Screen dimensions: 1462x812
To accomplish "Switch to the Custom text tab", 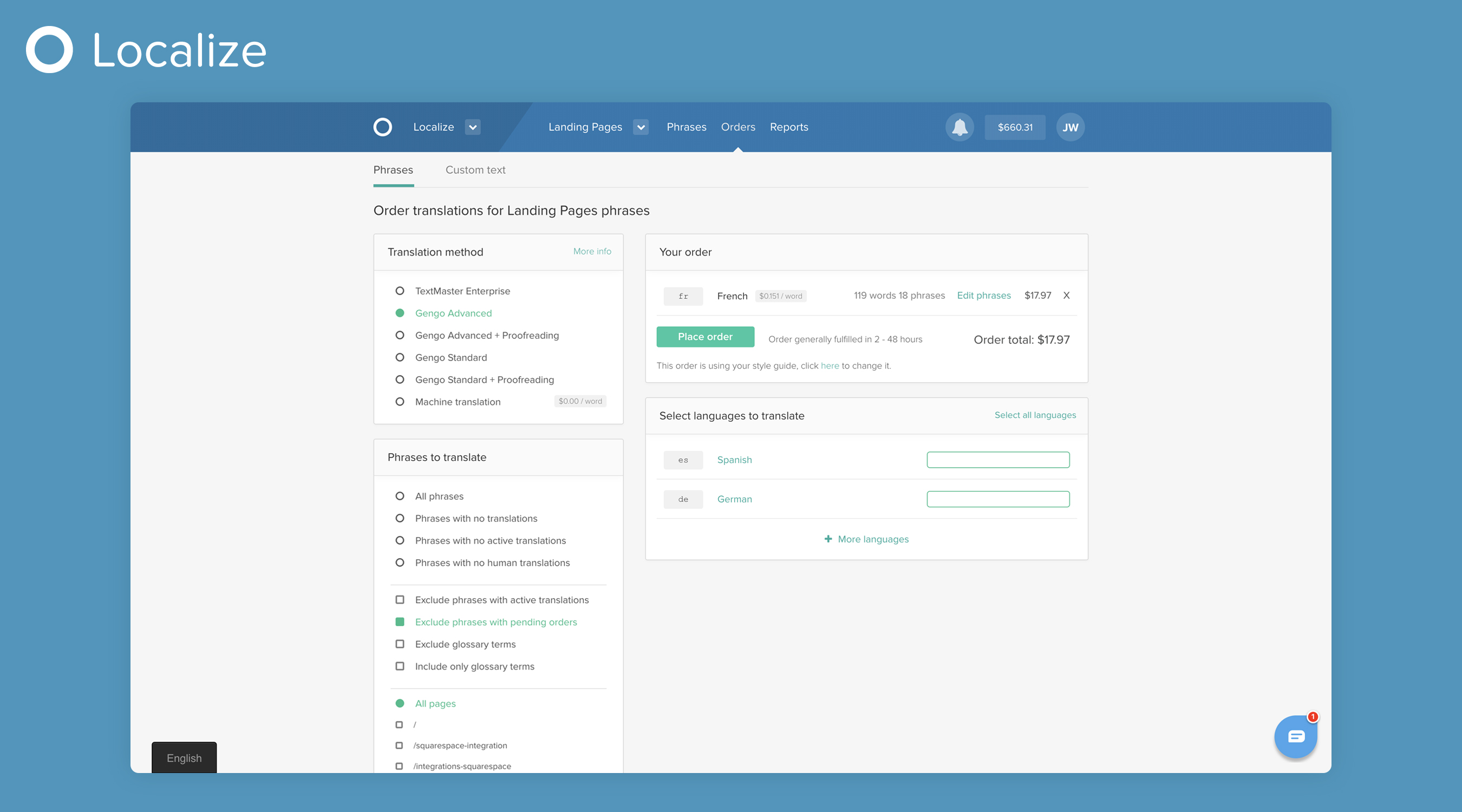I will [475, 169].
